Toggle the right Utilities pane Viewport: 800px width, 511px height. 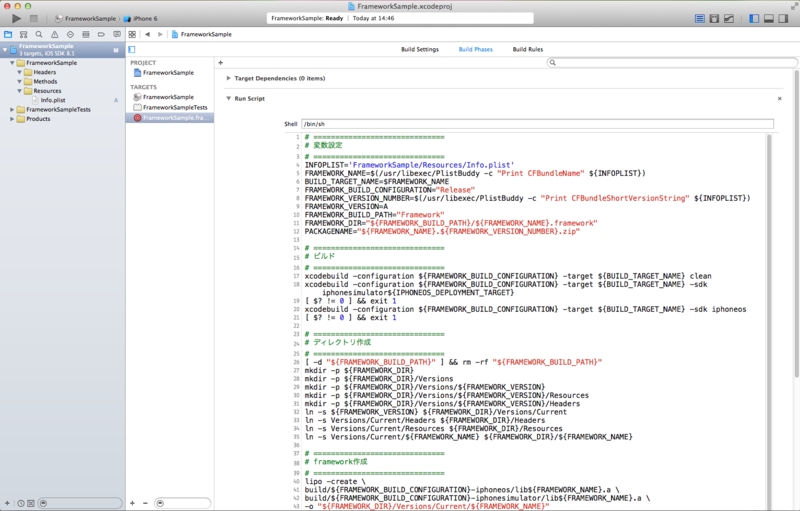point(783,18)
